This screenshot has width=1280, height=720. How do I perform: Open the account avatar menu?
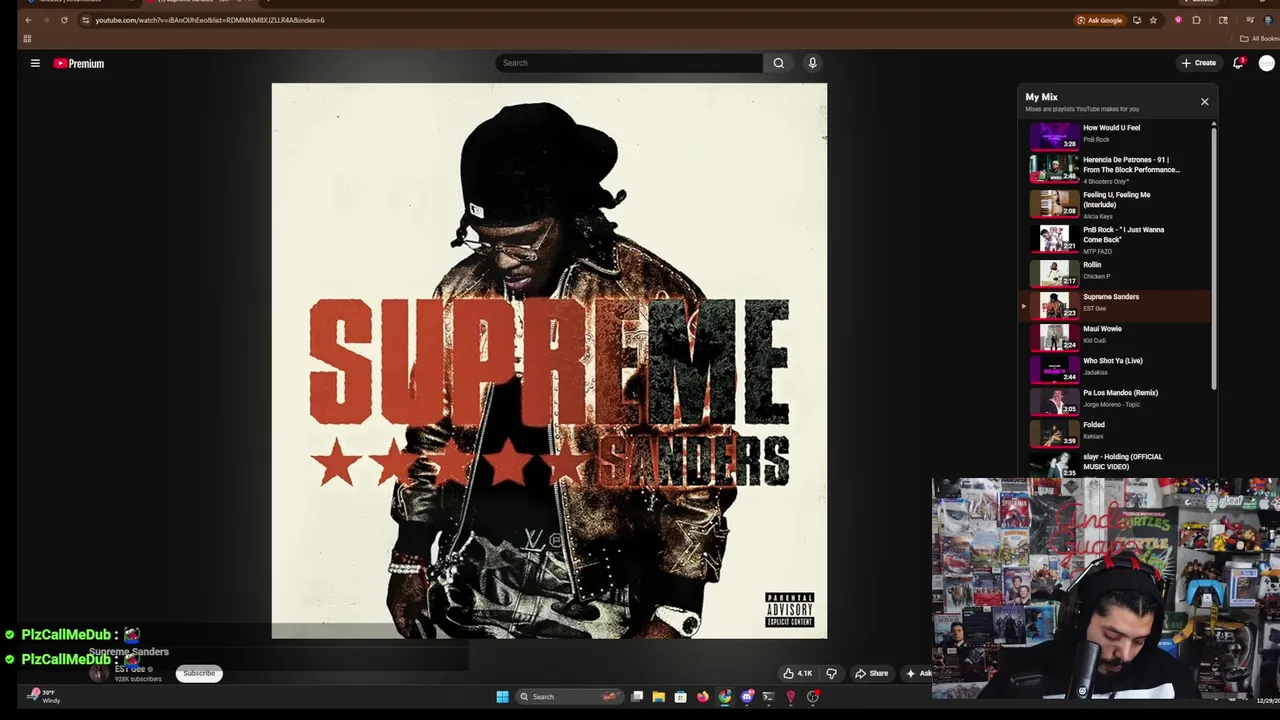pyautogui.click(x=1267, y=63)
